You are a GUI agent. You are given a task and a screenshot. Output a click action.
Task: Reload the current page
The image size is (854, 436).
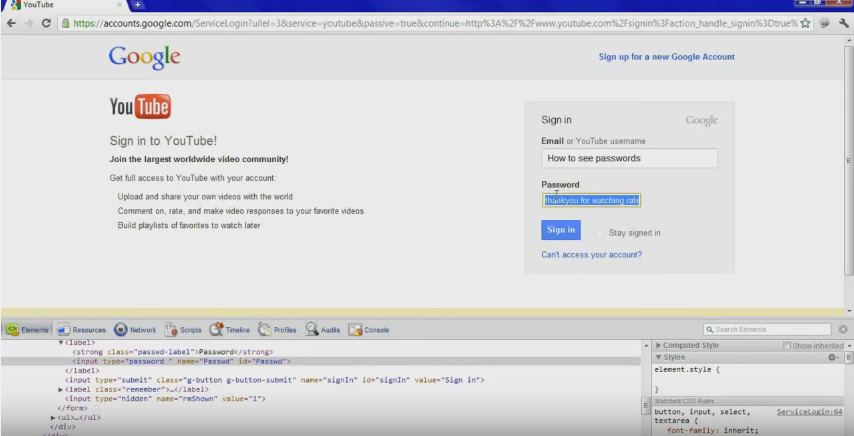pyautogui.click(x=46, y=23)
